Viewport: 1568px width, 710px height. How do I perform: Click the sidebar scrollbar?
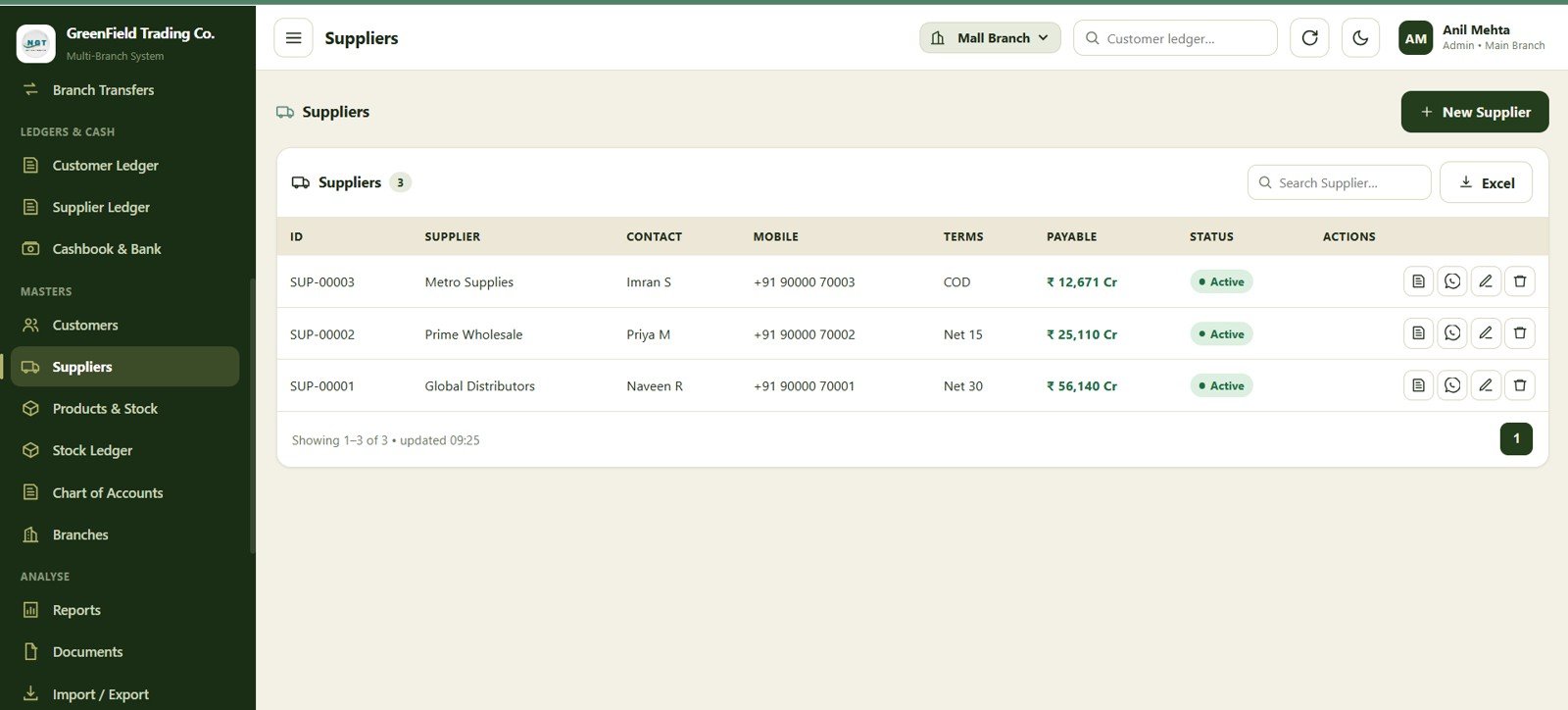point(253,416)
